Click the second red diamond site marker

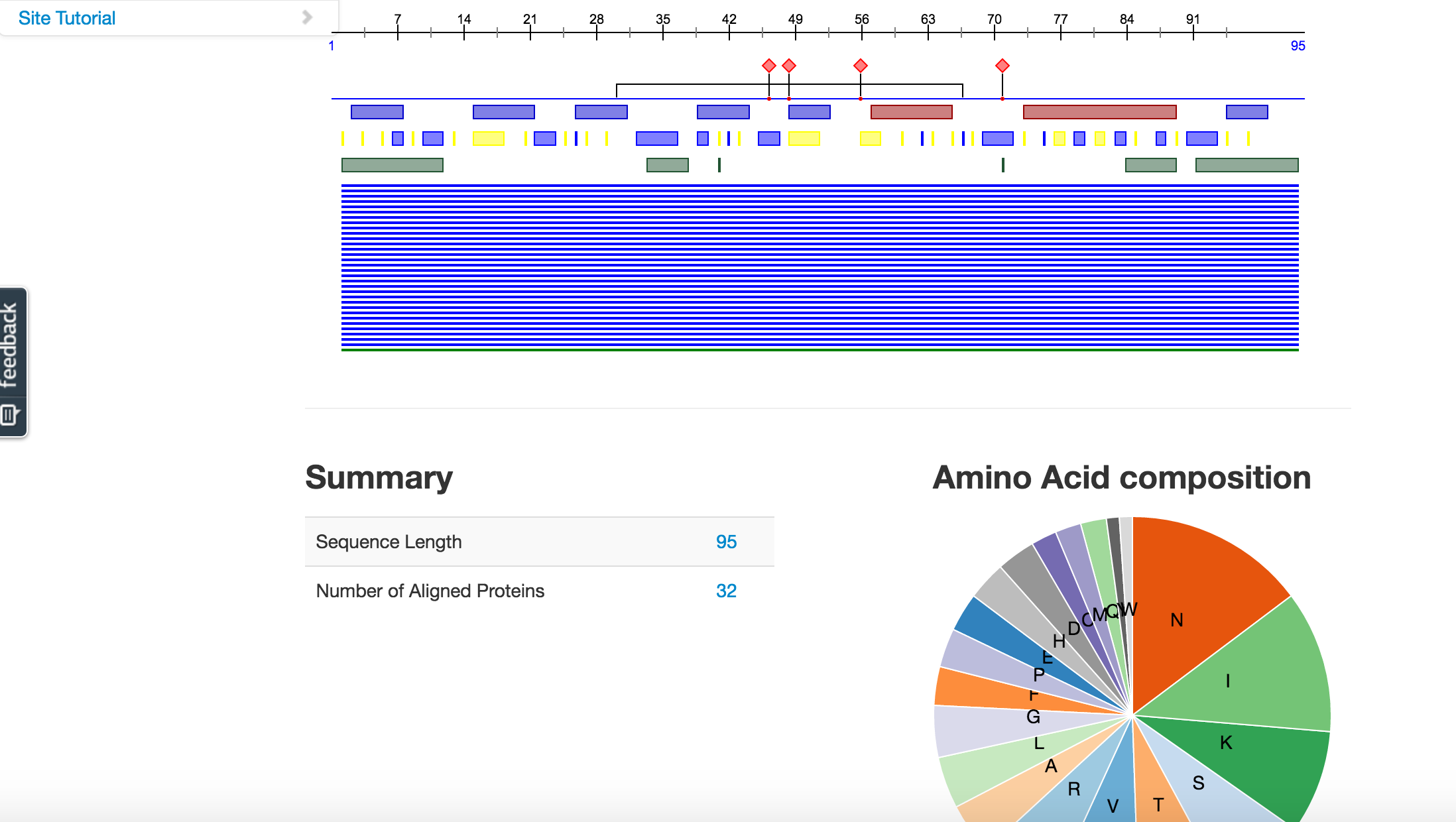788,66
